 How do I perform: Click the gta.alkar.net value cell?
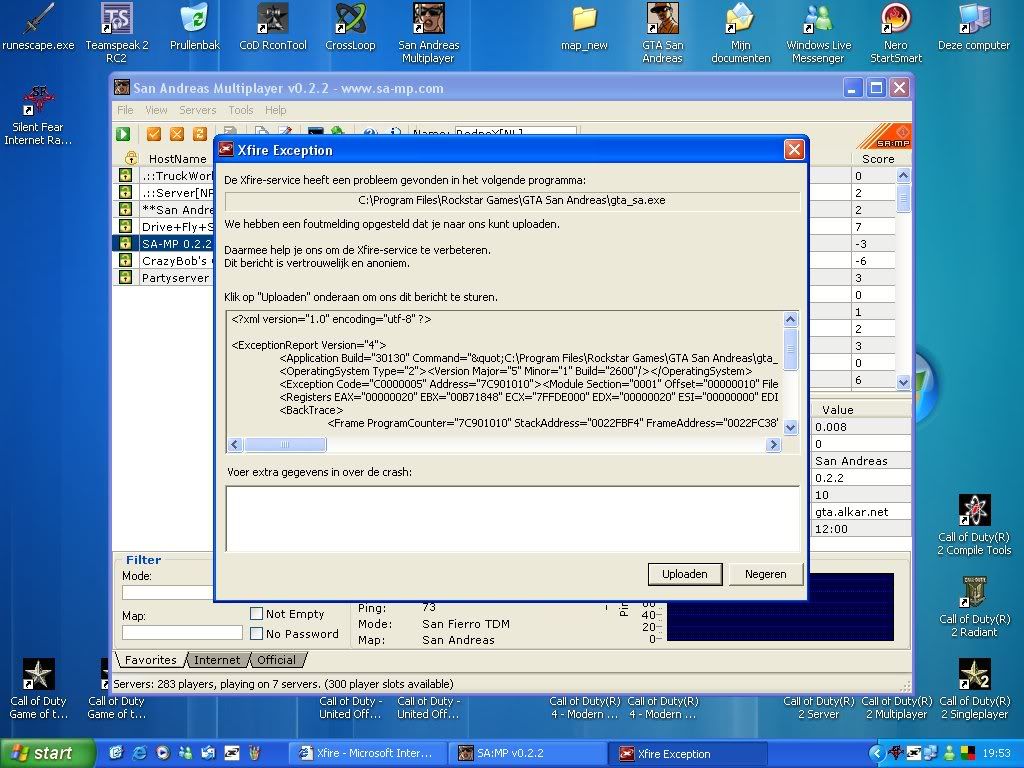(x=861, y=511)
